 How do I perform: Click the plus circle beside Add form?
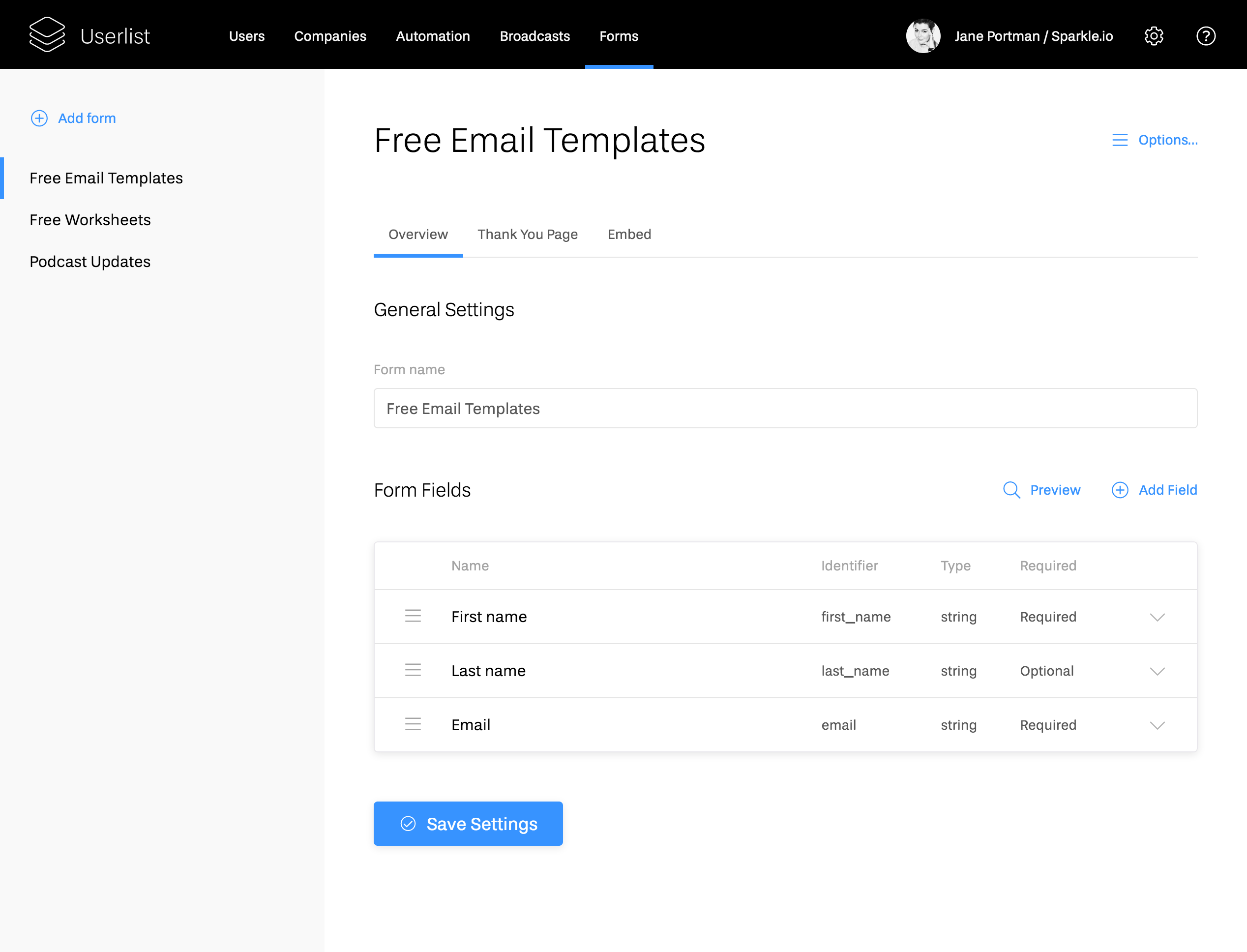pos(39,119)
